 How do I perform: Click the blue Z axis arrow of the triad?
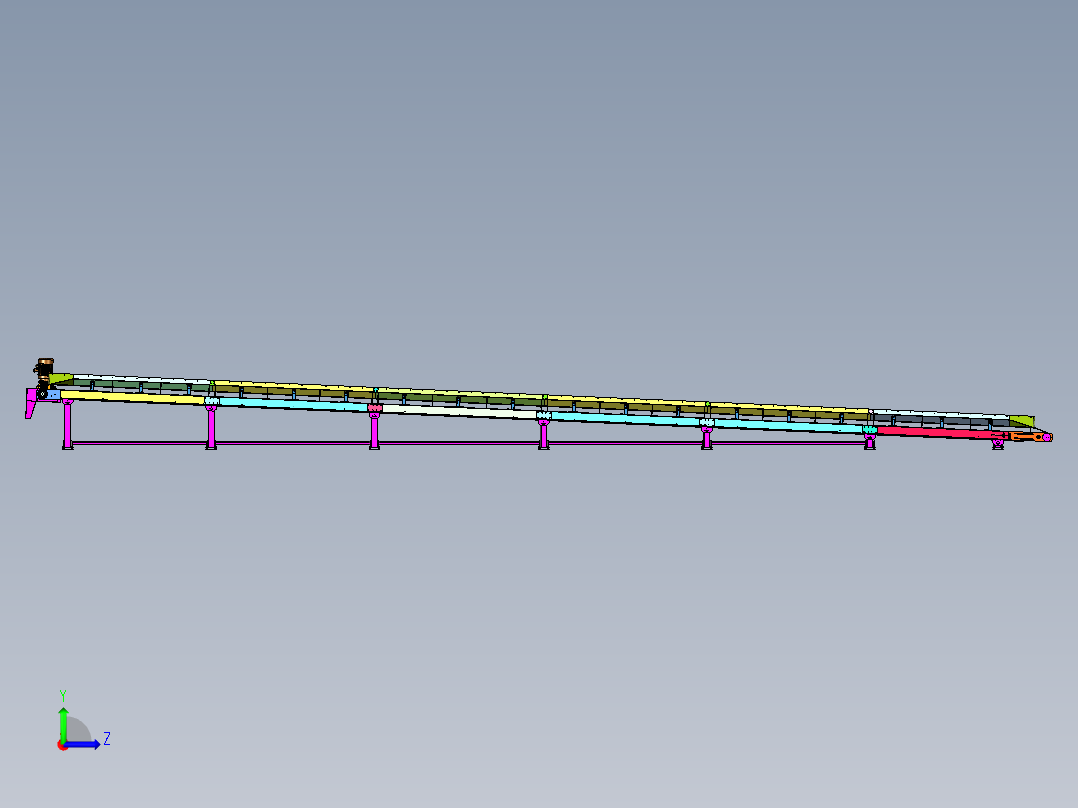84,744
